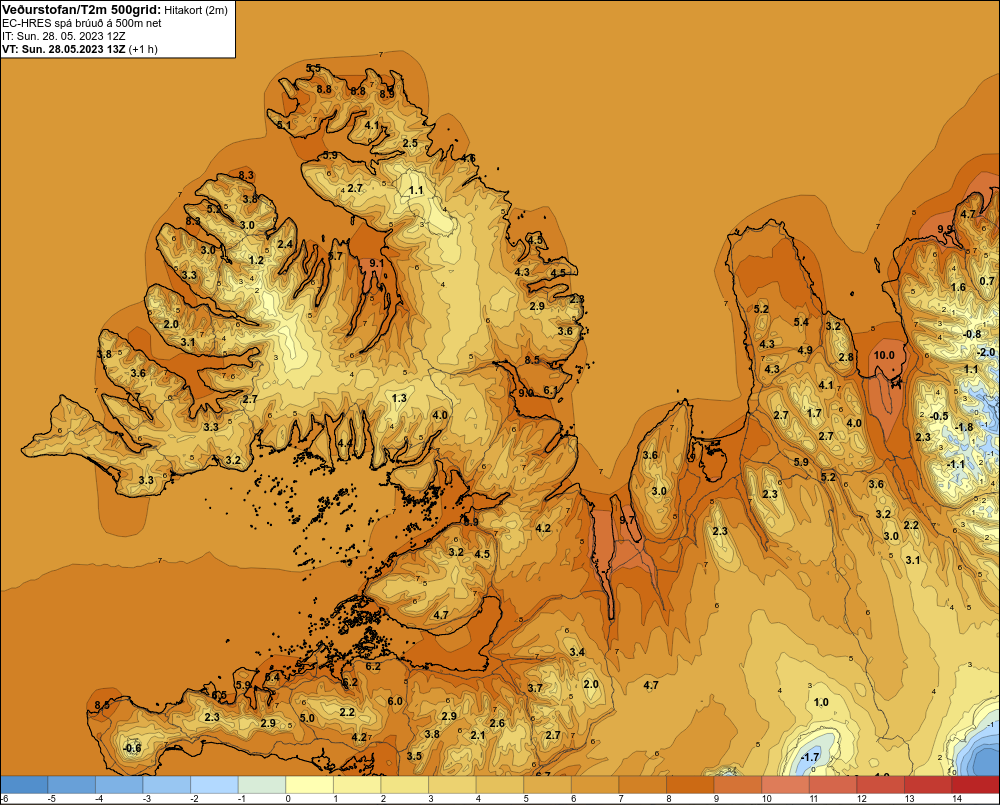Click the 3.5 temperature value on the map
The width and height of the screenshot is (1000, 805).
414,756
